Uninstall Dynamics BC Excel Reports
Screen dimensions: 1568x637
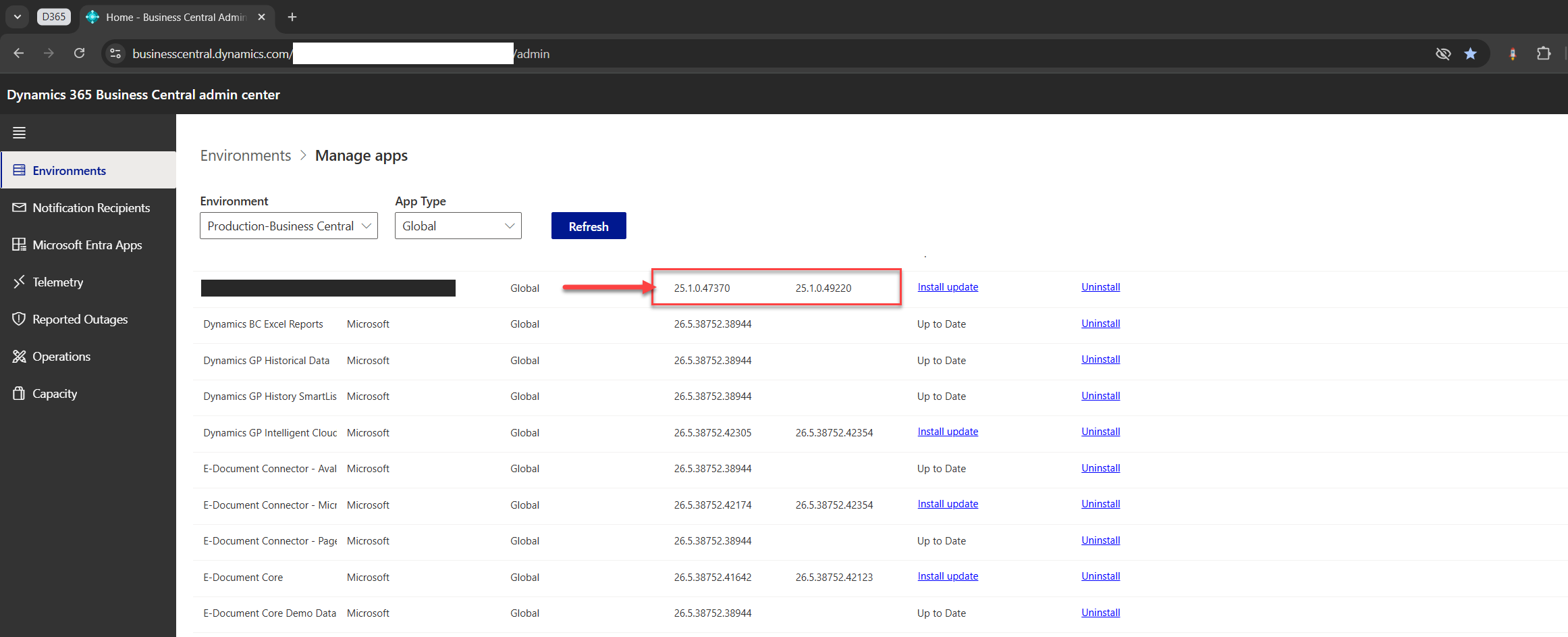click(x=1100, y=324)
